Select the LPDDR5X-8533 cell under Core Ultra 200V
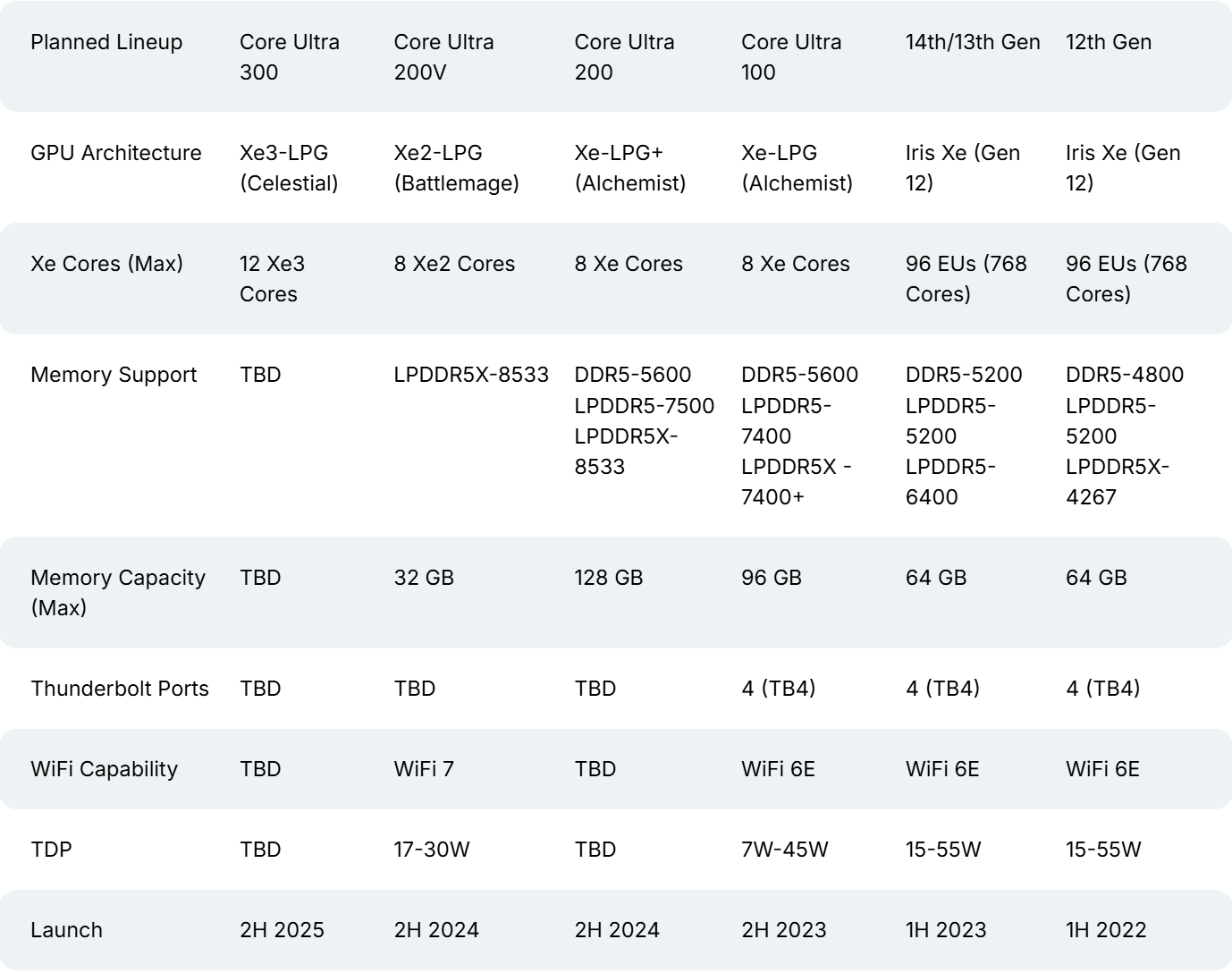This screenshot has width=1232, height=973. pos(471,375)
